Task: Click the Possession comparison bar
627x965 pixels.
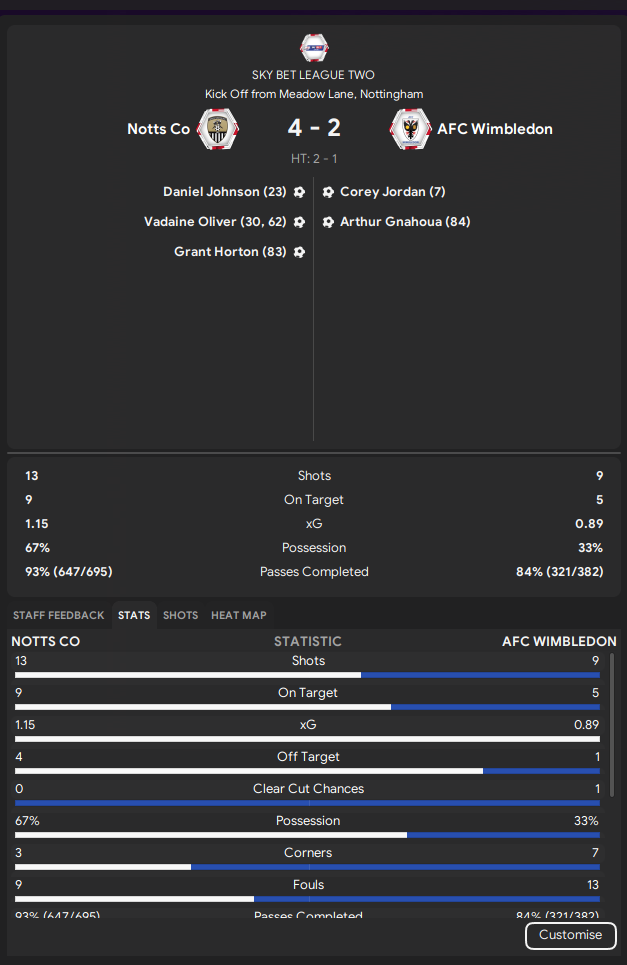Action: [x=307, y=835]
